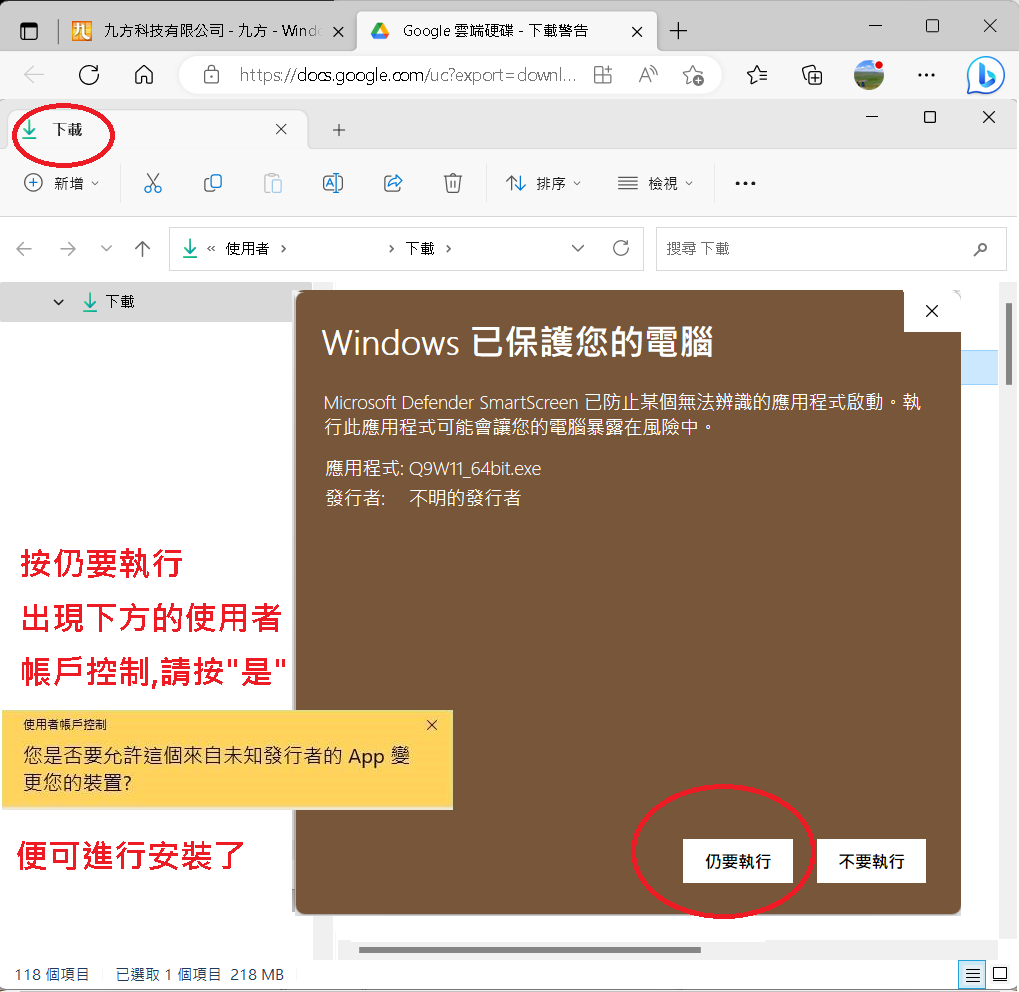Switch to the 九方科技有限公司 browser tab
This screenshot has height=992, width=1019.
click(x=209, y=31)
